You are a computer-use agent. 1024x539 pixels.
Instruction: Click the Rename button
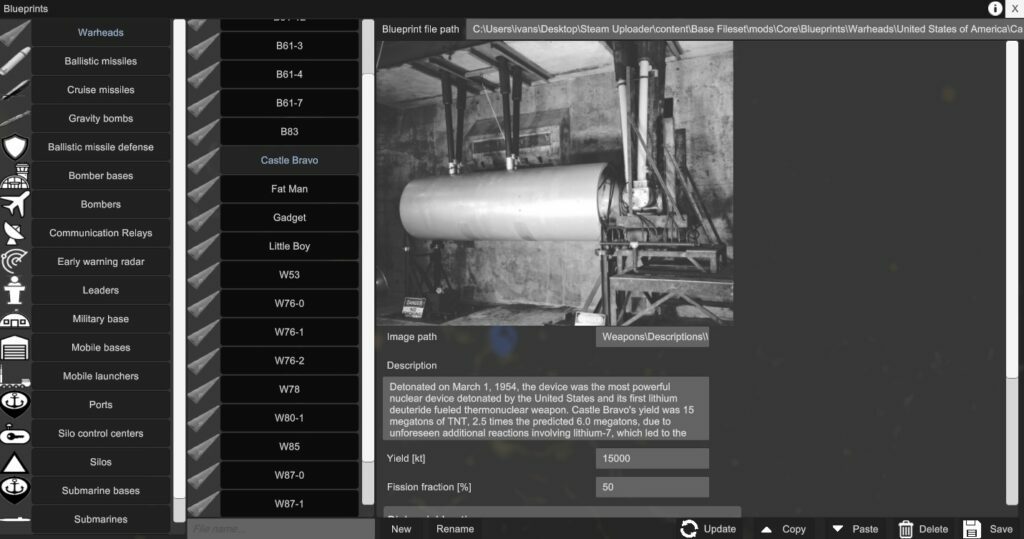[x=455, y=529]
